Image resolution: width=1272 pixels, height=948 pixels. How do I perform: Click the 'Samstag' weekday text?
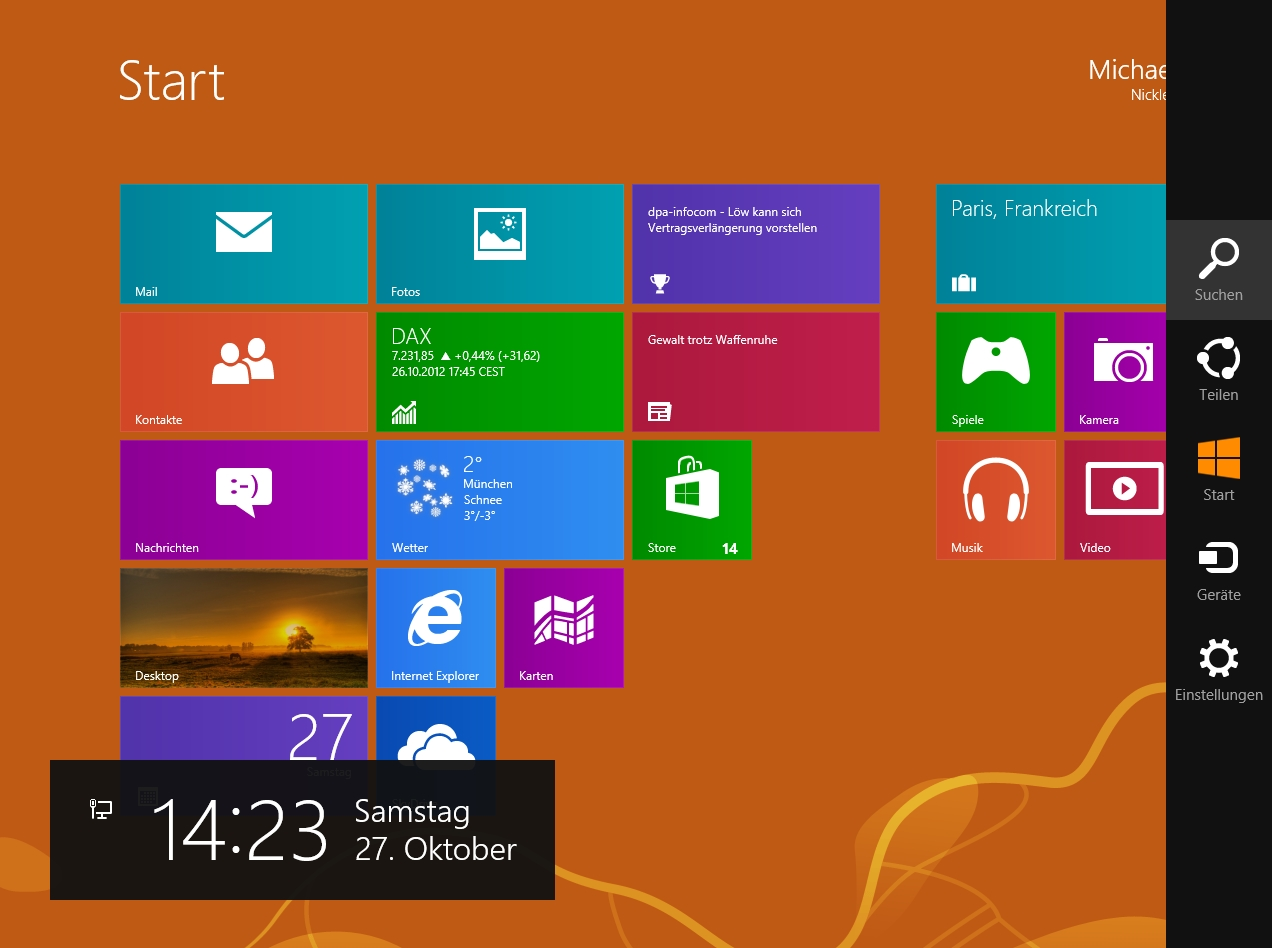pos(412,811)
